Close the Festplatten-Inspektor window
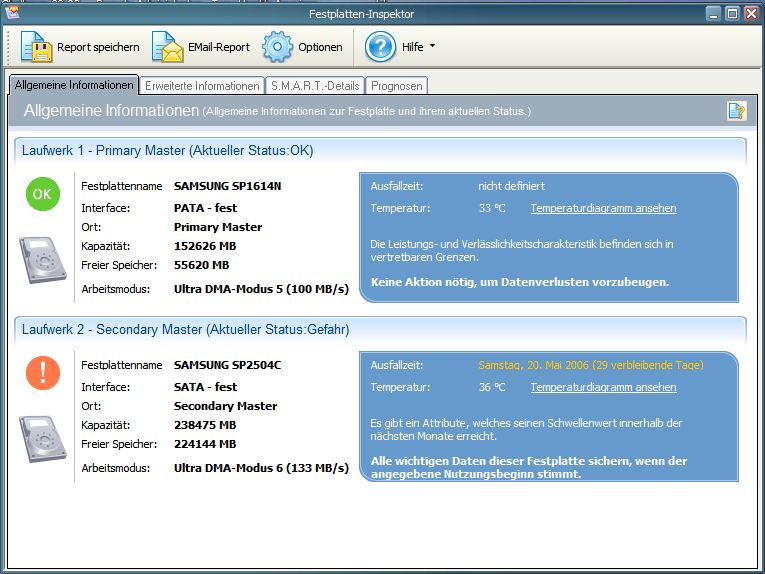This screenshot has height=574, width=765. pyautogui.click(x=751, y=14)
